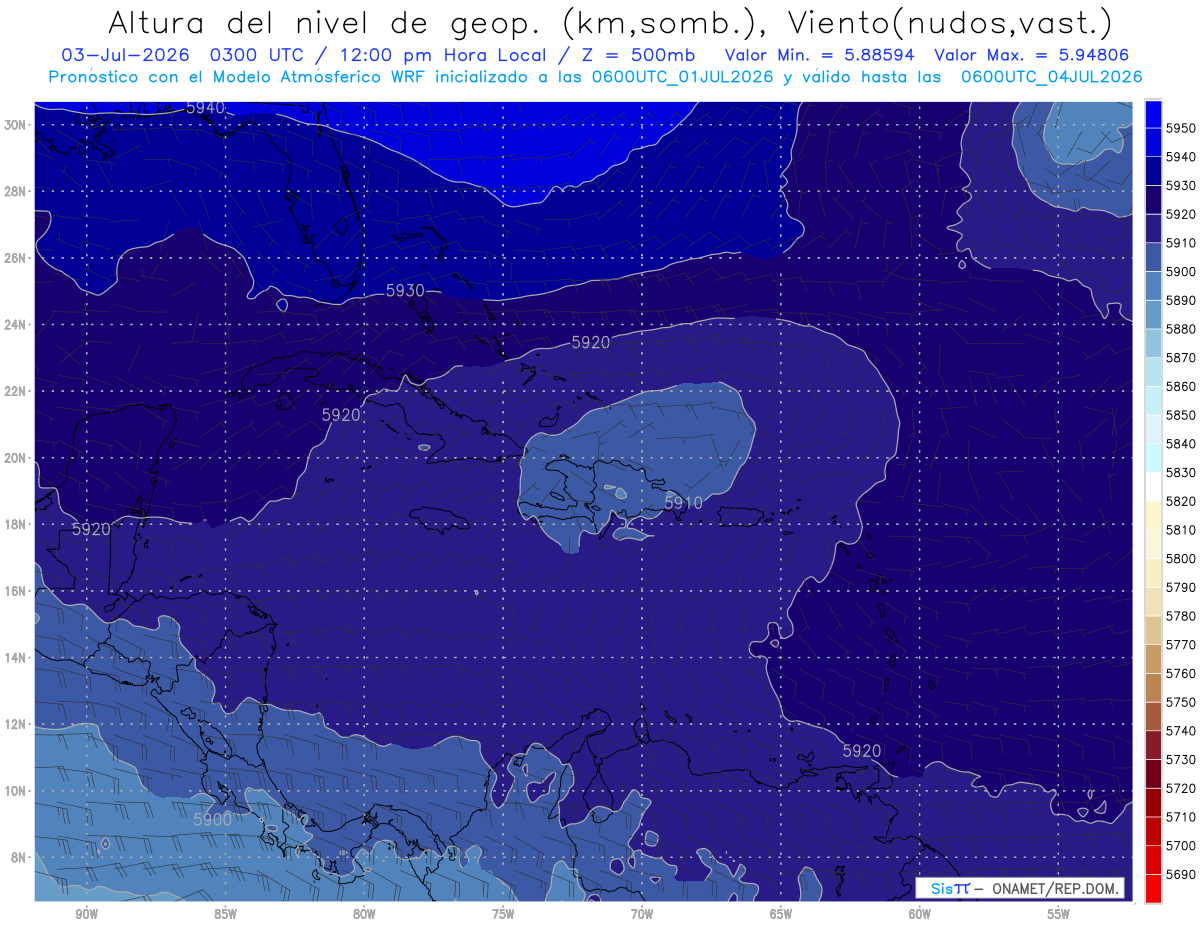Image resolution: width=1200 pixels, height=927 pixels.
Task: Pick the bright red swatch below 5690
Action: pyautogui.click(x=1153, y=888)
